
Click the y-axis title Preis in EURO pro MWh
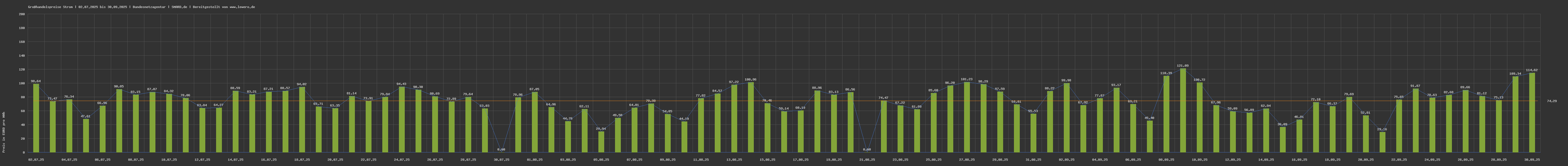click(x=4, y=131)
